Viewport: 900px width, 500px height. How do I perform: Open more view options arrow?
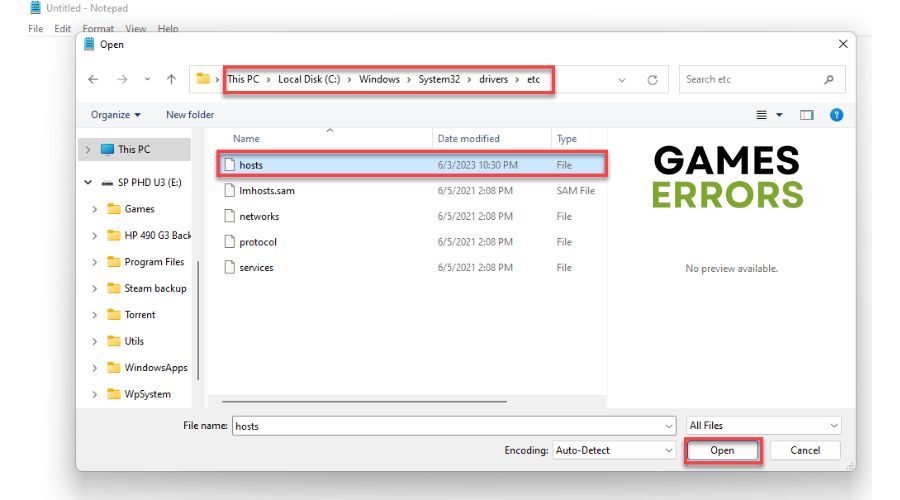coord(779,115)
